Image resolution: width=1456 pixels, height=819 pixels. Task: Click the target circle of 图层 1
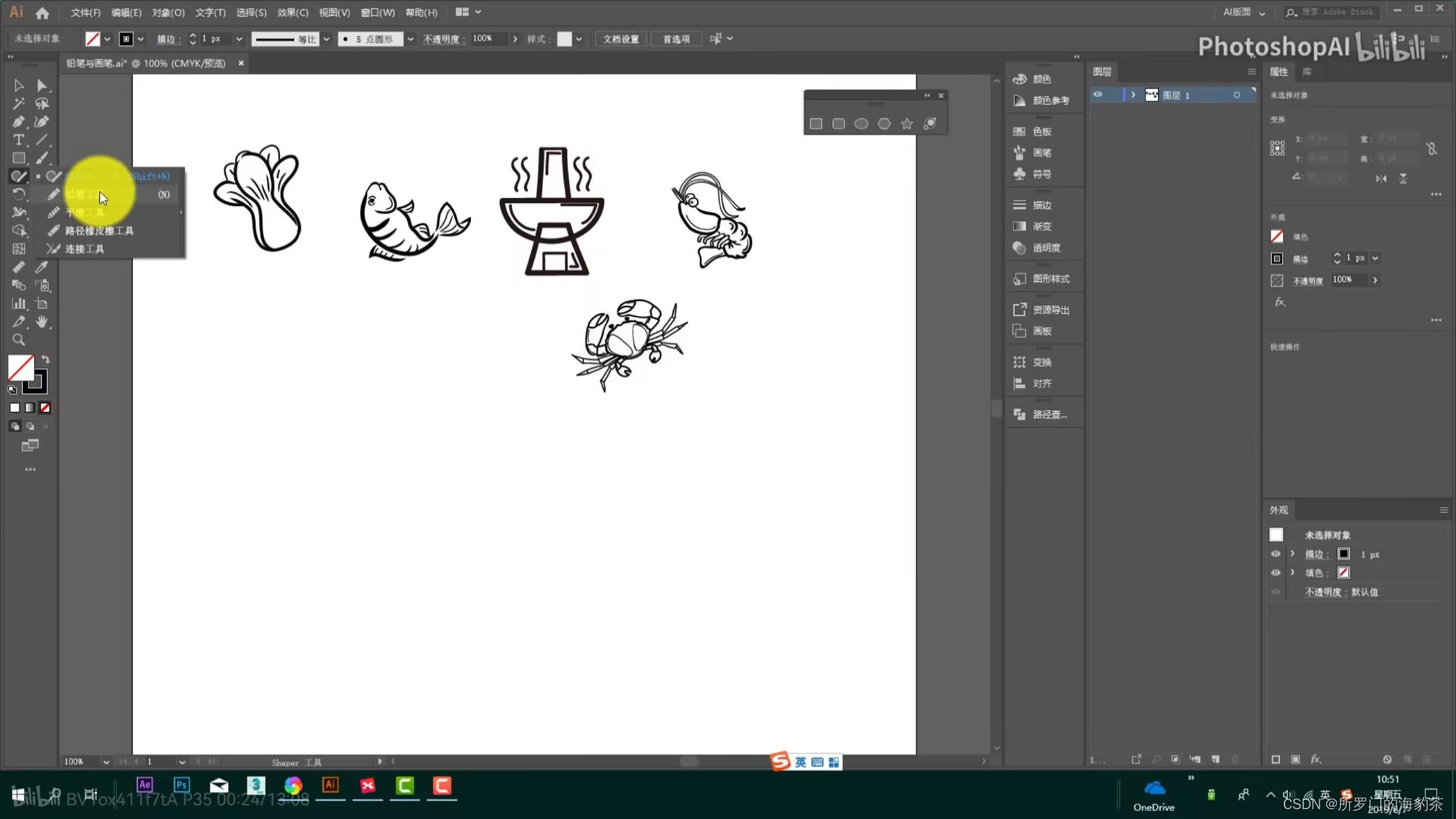(1237, 95)
